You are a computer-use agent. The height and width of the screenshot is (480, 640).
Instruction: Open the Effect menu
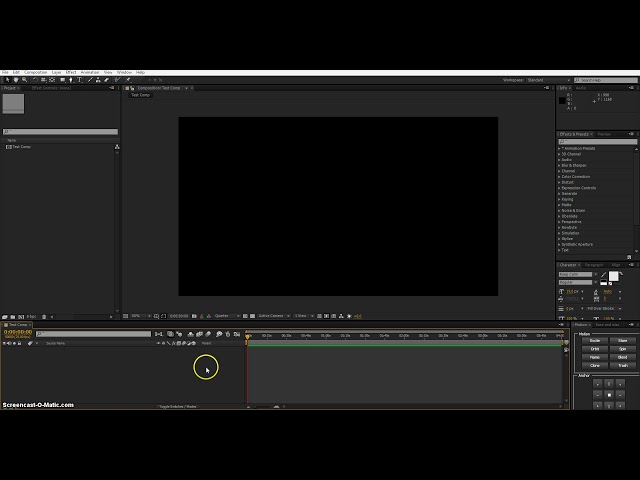(x=71, y=73)
